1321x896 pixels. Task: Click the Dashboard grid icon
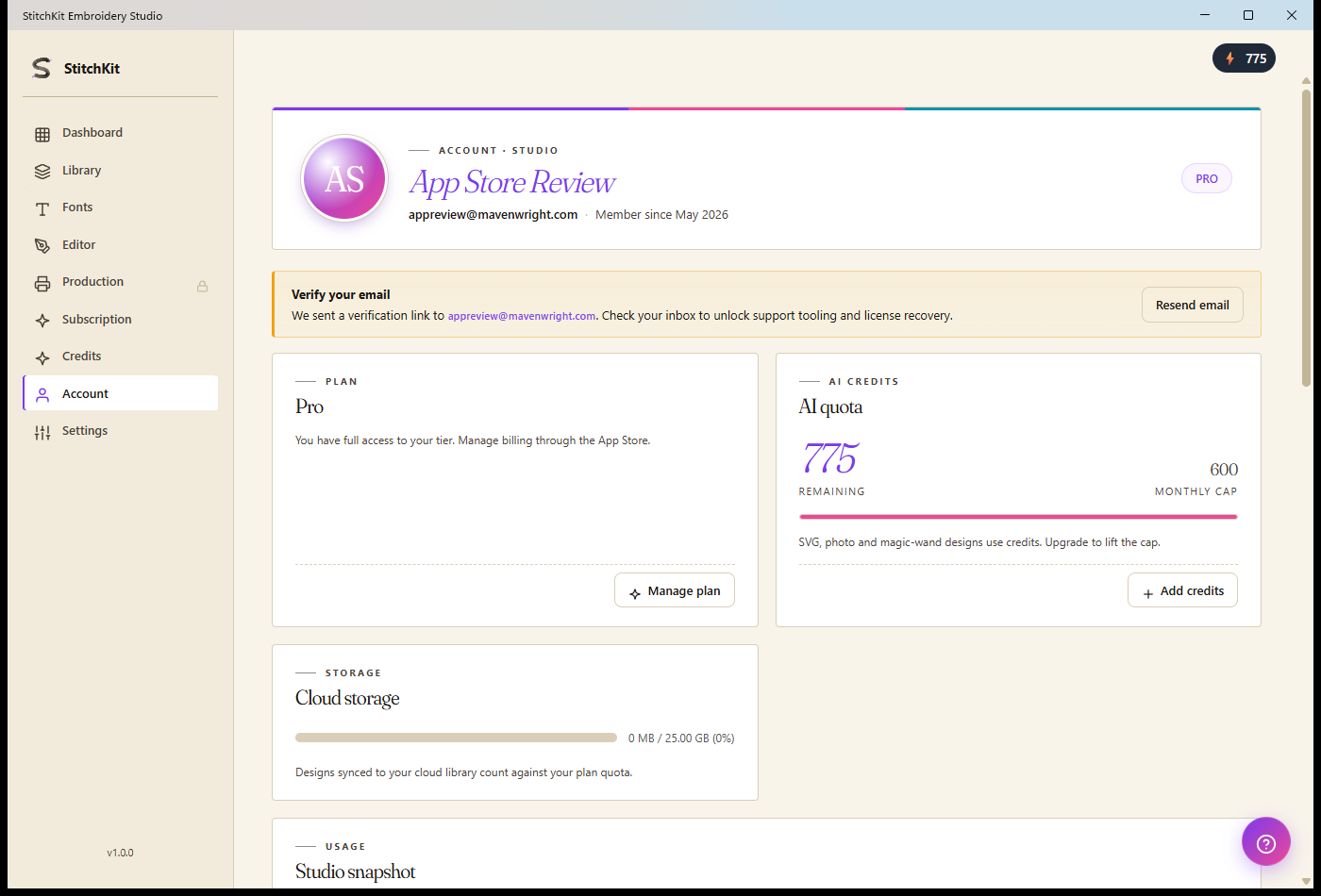42,134
